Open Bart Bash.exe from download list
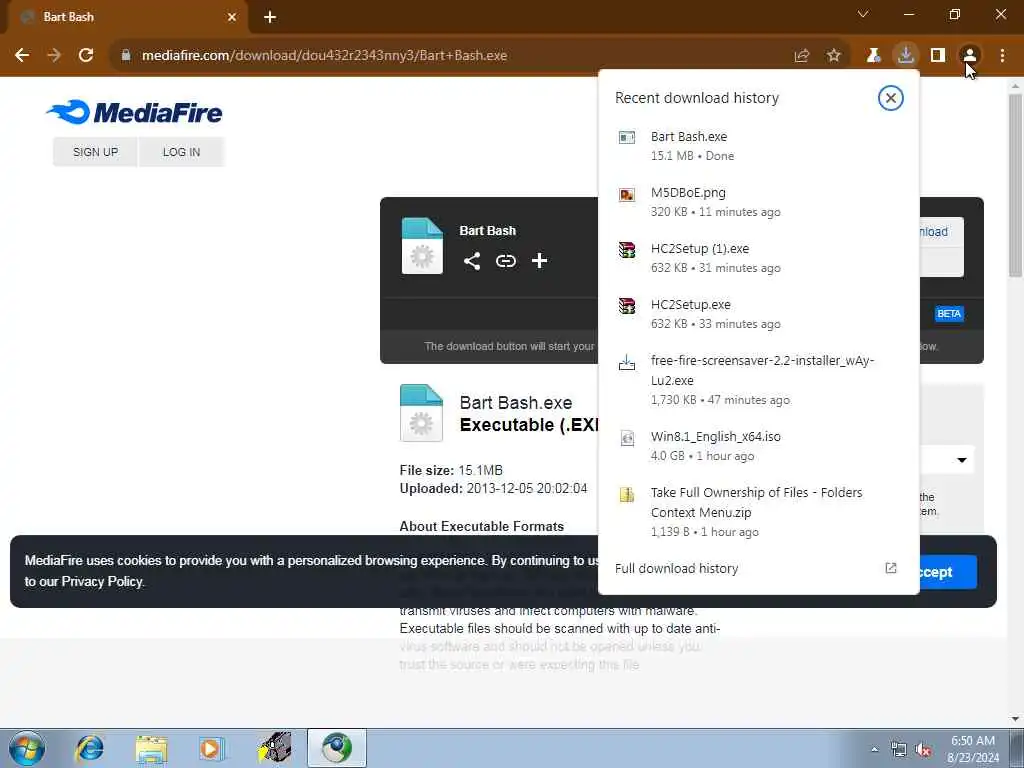 759,146
